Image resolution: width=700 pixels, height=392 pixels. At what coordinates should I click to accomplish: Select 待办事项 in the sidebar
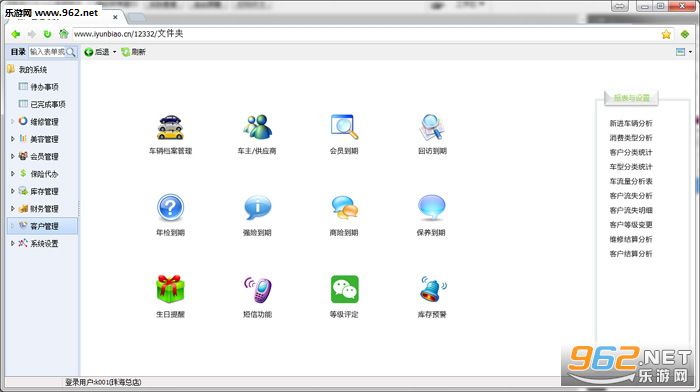coord(44,87)
